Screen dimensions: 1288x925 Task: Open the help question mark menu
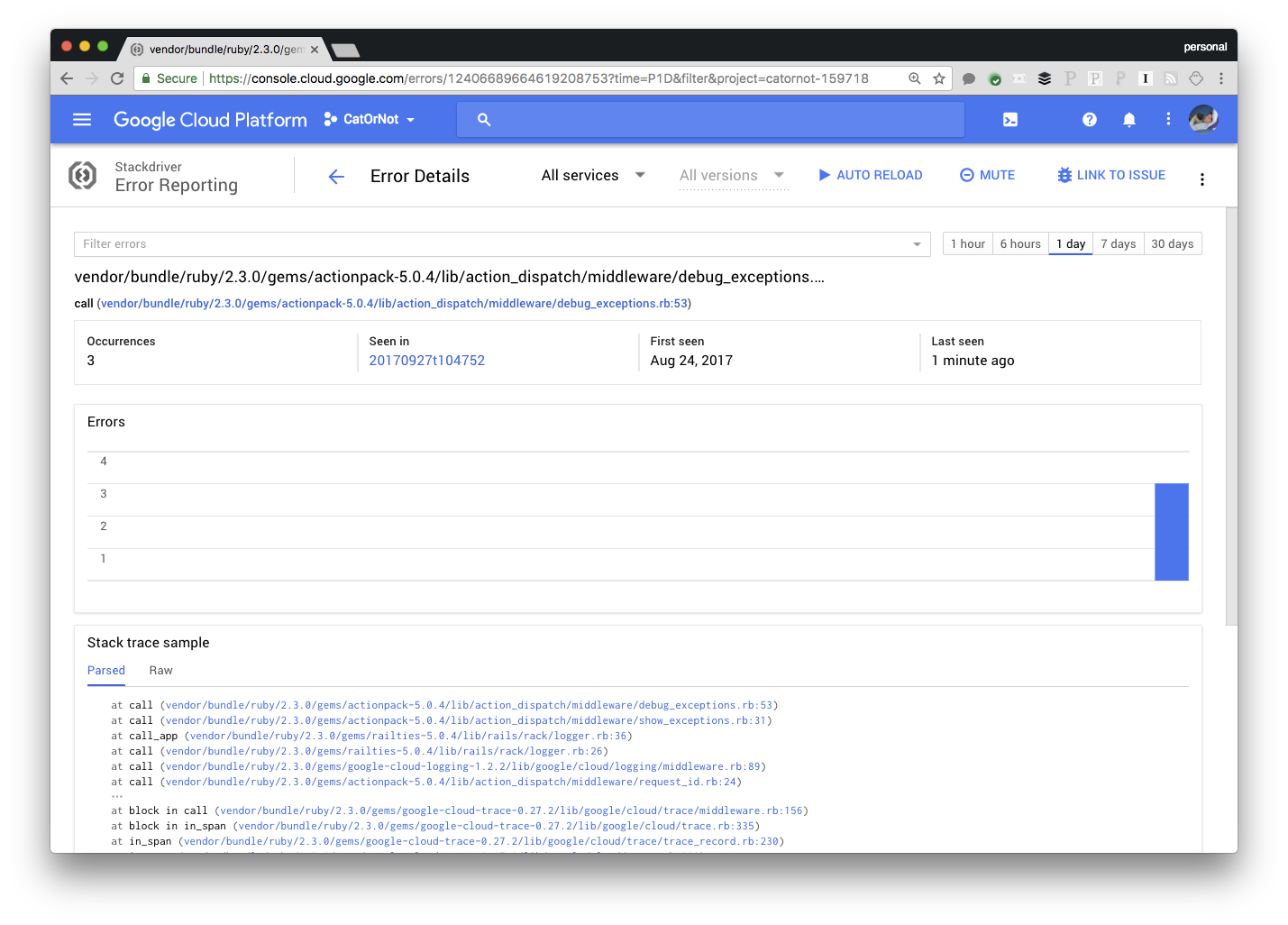pos(1090,119)
